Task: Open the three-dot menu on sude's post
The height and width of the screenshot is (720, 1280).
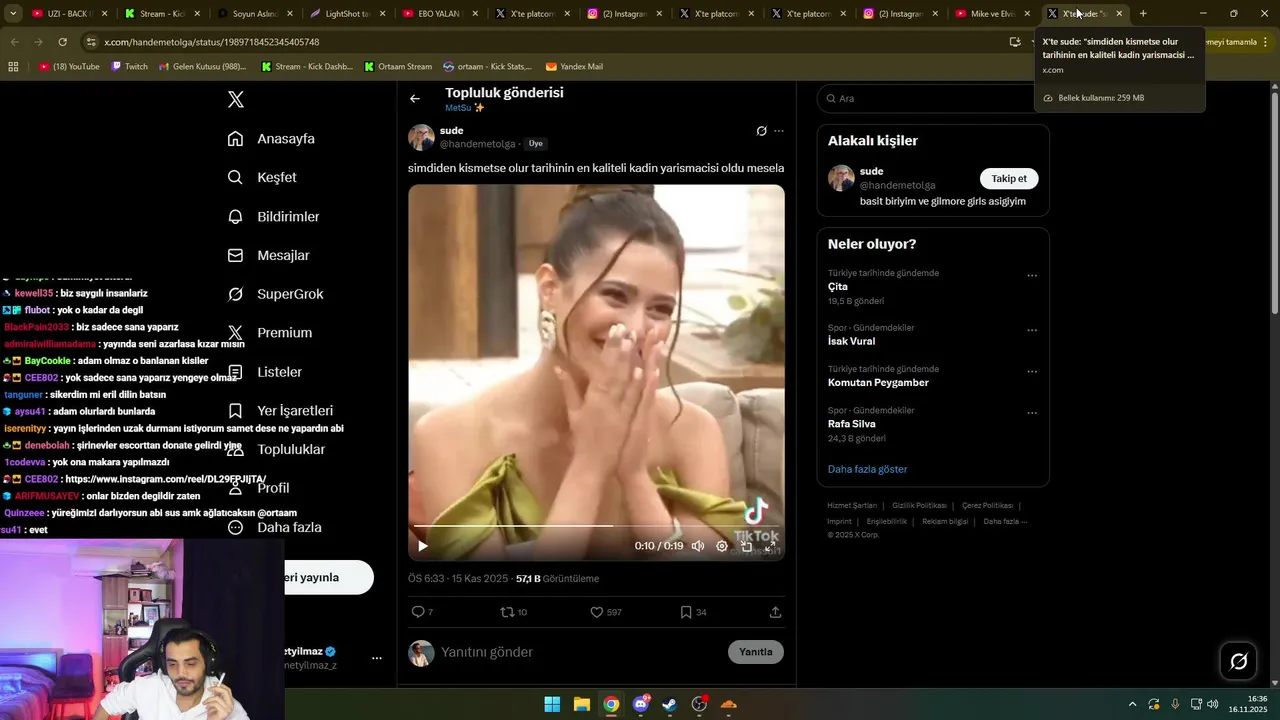Action: [779, 131]
